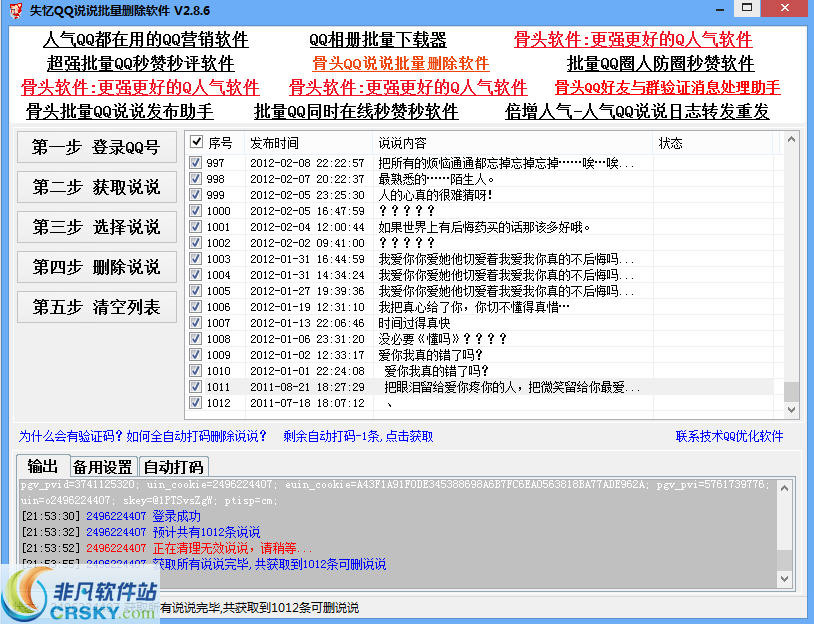The width and height of the screenshot is (814, 624).
Task: Switch to the 自动打码 tab
Action: click(x=173, y=467)
